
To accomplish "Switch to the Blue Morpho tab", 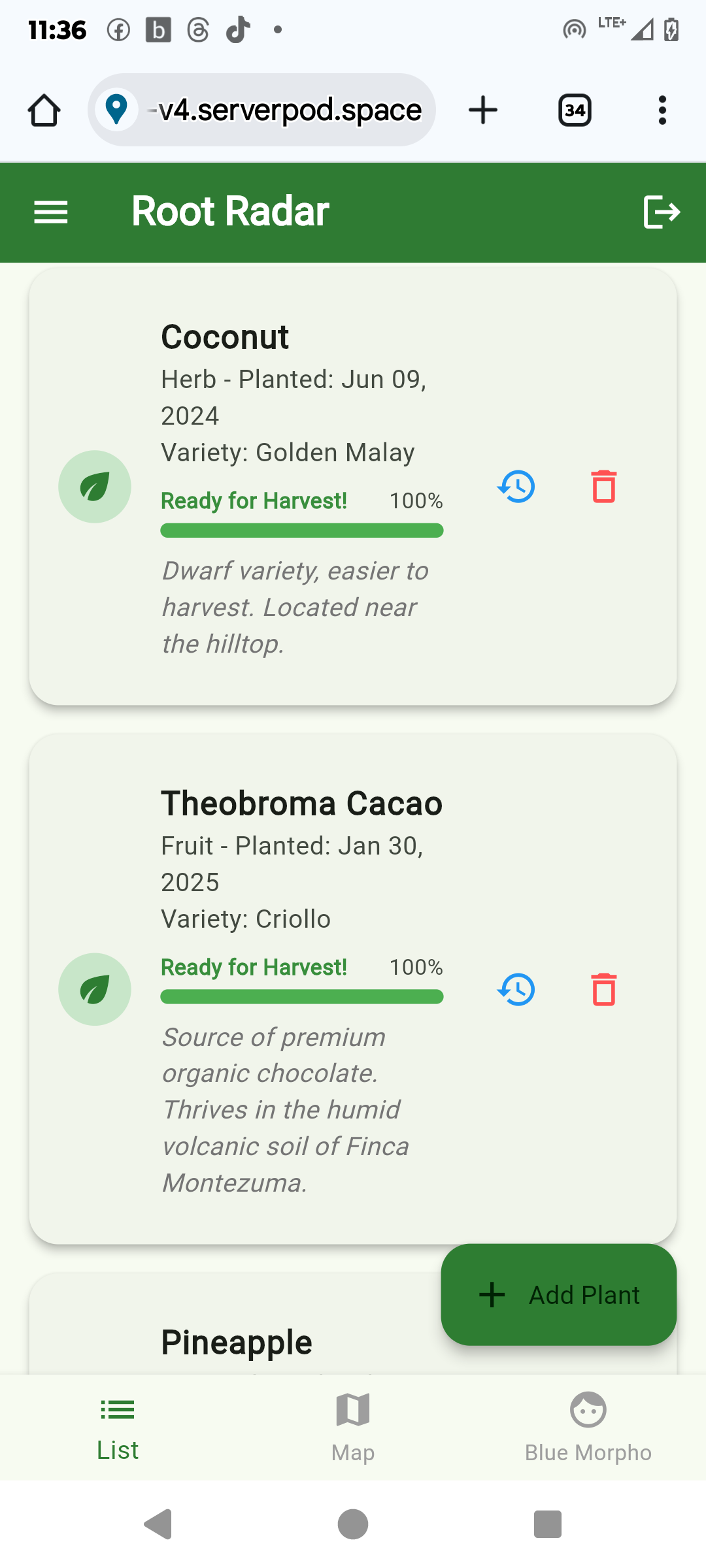I will pyautogui.click(x=588, y=1428).
